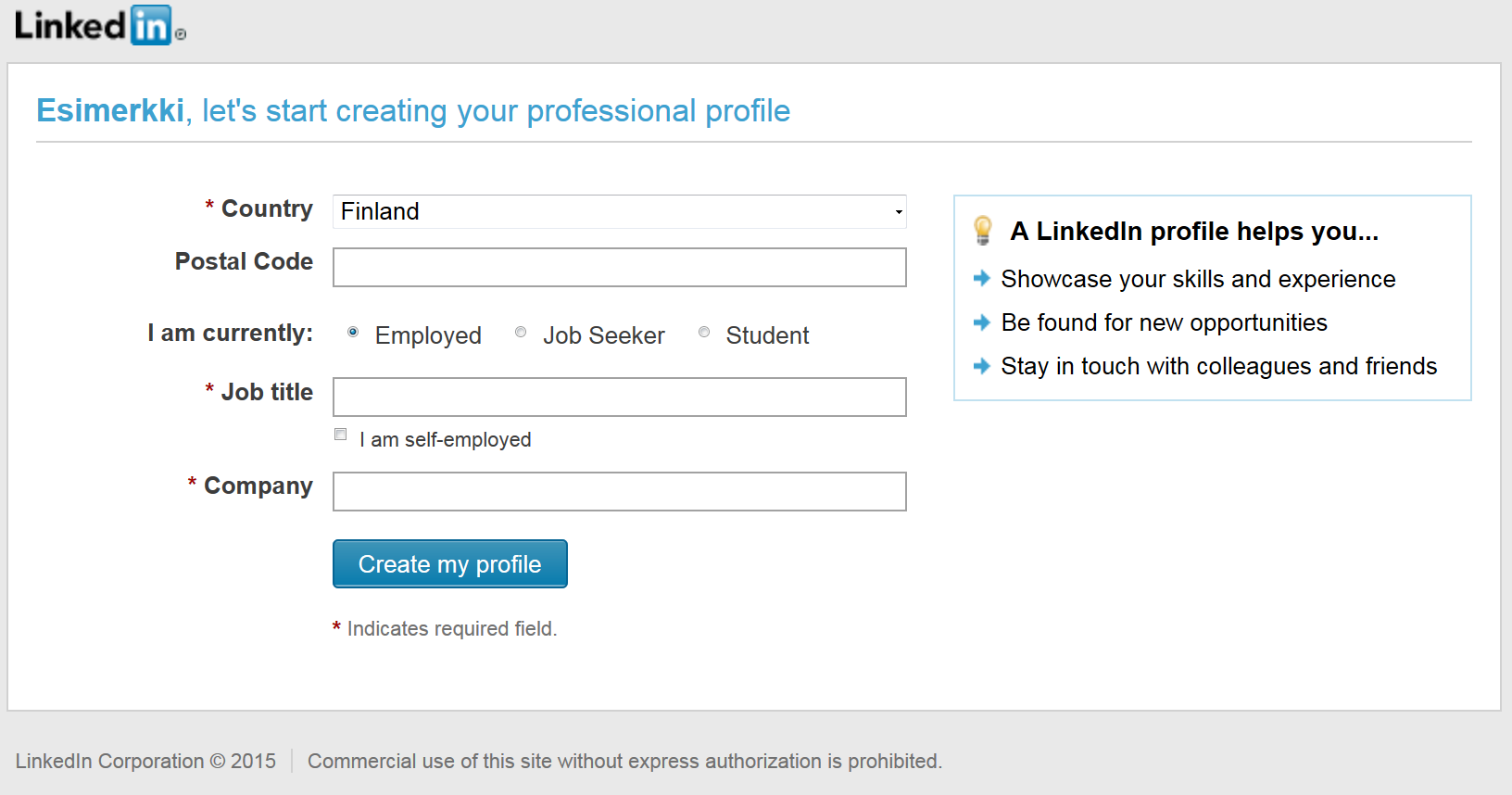
Task: Check the I am self-employed checkbox
Action: (341, 435)
